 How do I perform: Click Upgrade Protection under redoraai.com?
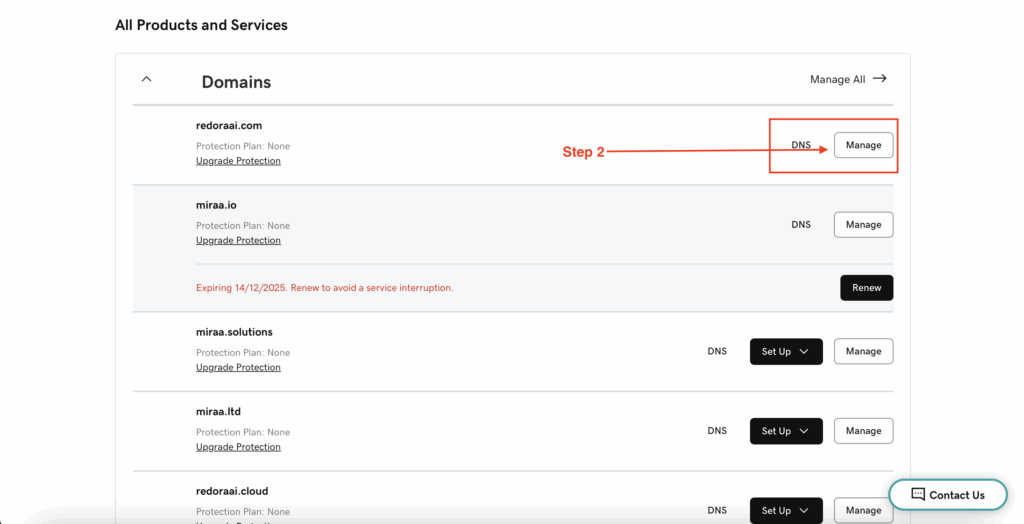coord(238,161)
